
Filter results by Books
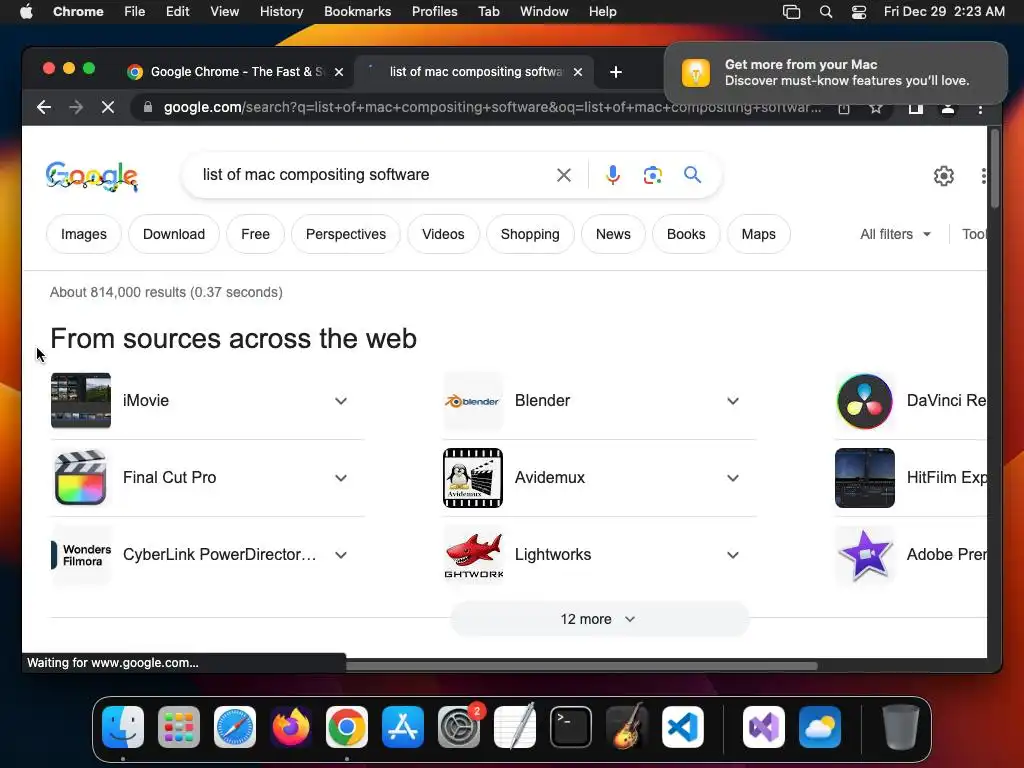coord(686,234)
